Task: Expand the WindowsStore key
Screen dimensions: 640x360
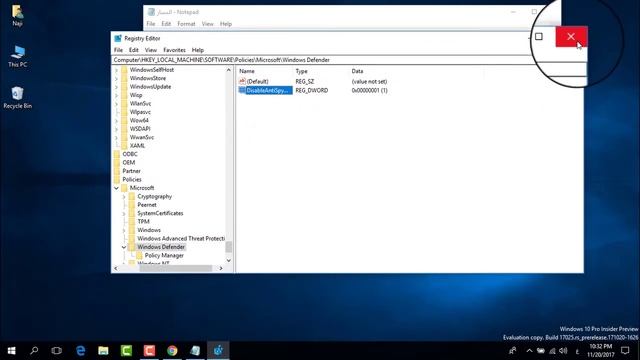Action: tap(116, 78)
